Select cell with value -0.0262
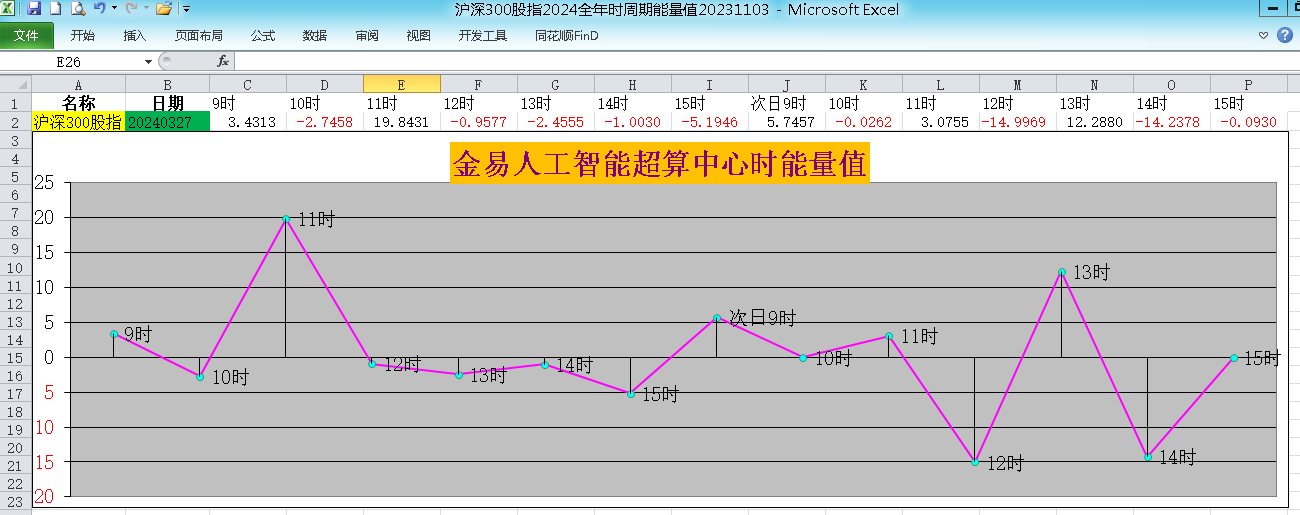 tap(863, 122)
